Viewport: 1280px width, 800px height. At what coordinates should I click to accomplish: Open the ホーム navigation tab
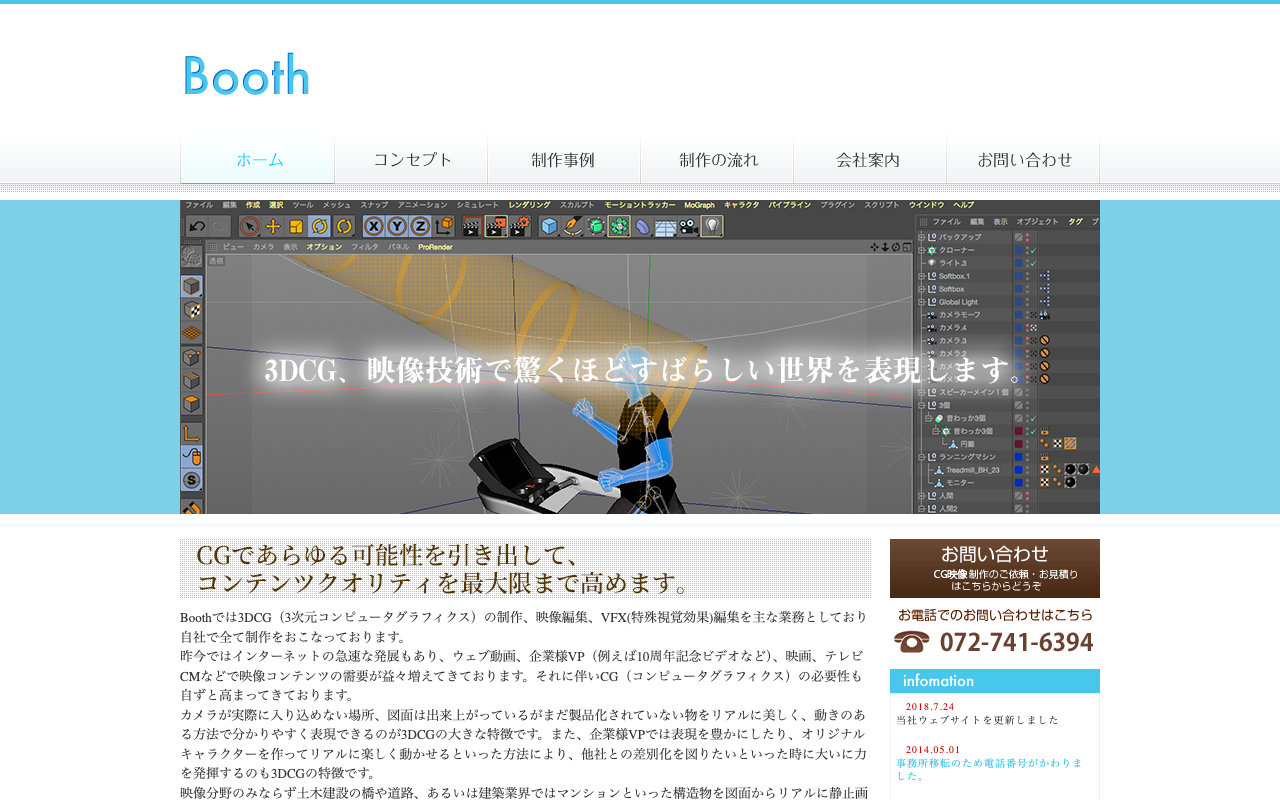257,159
